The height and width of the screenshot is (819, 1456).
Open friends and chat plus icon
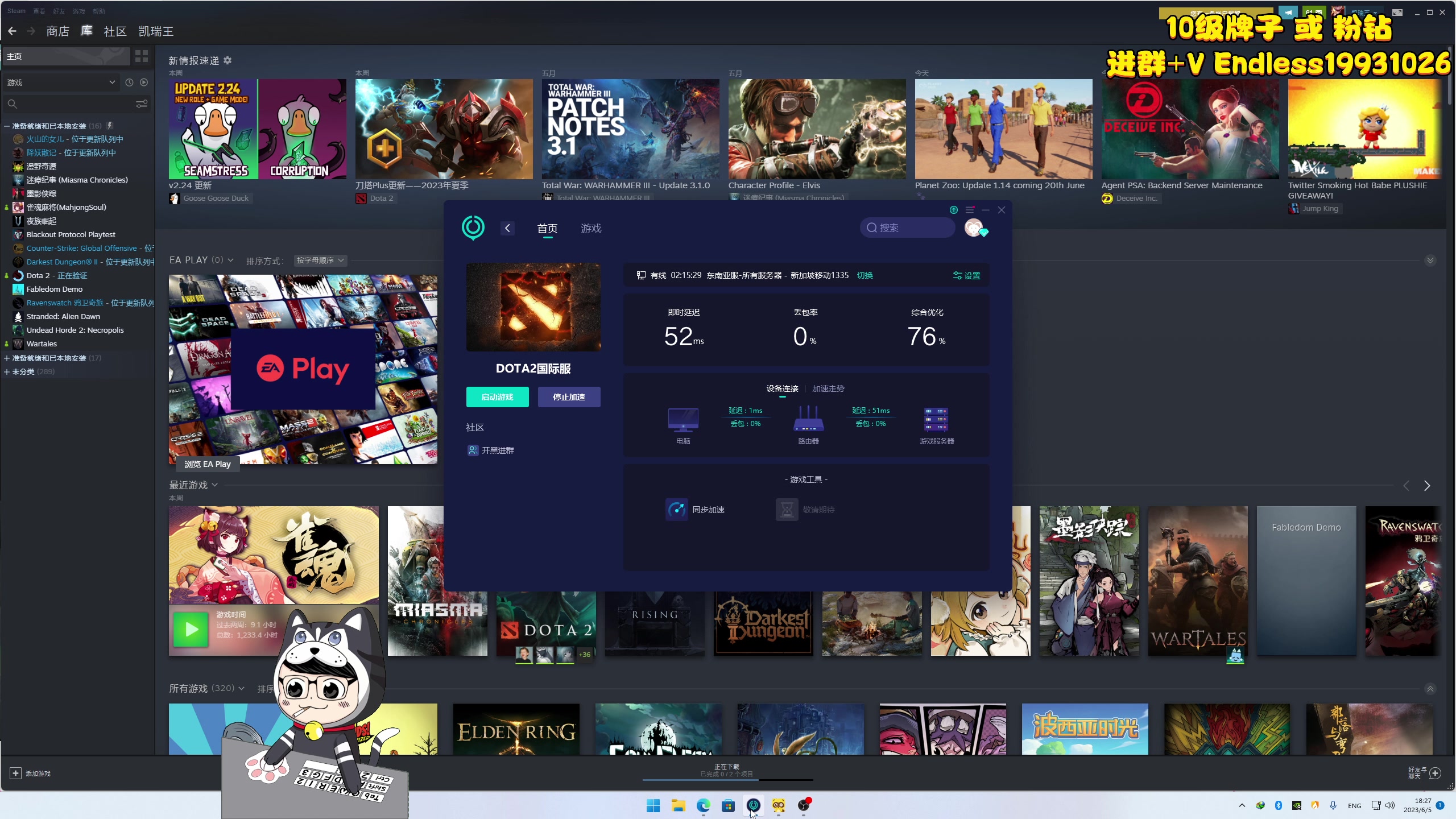1435,773
